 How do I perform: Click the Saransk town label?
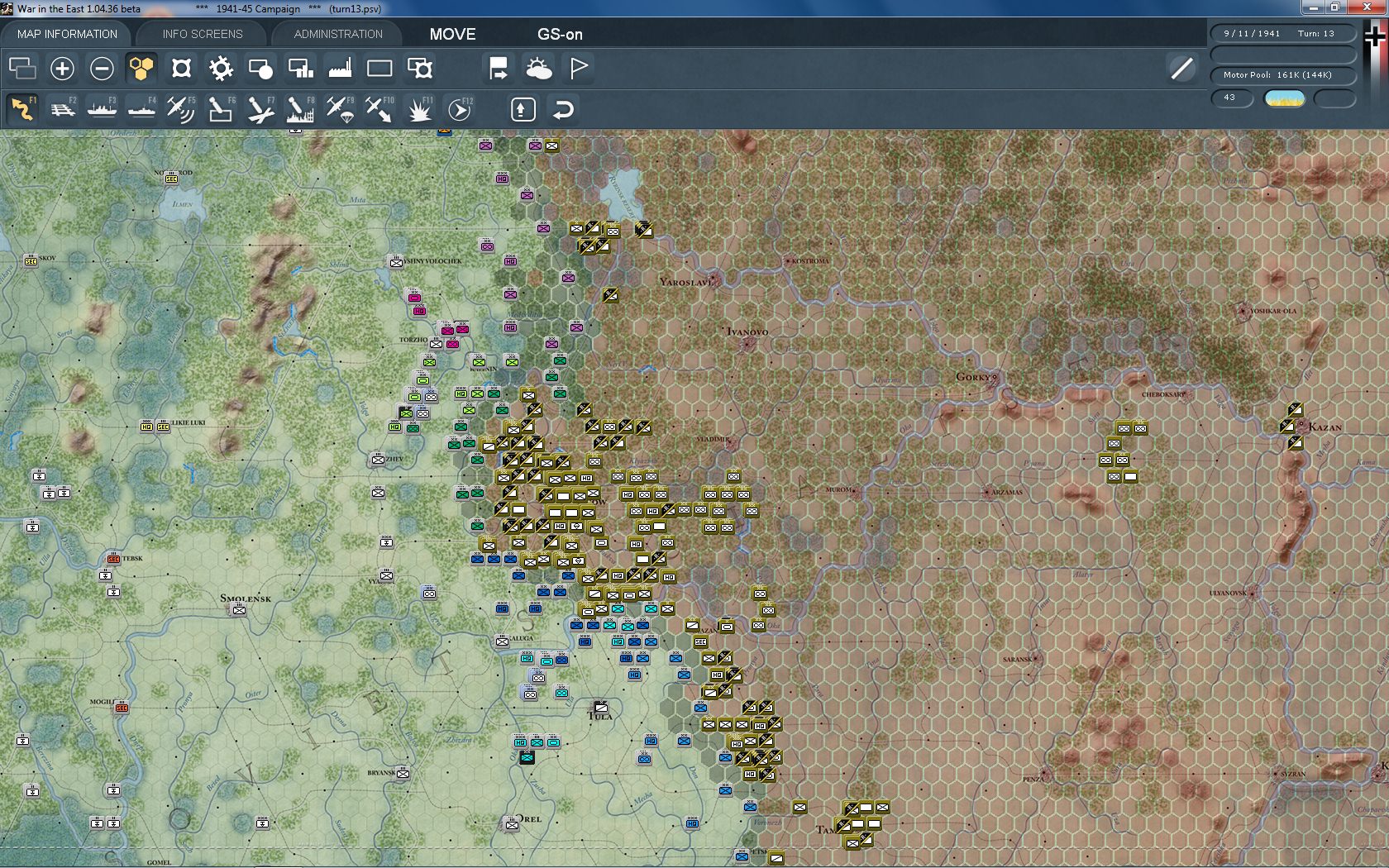(x=1016, y=659)
